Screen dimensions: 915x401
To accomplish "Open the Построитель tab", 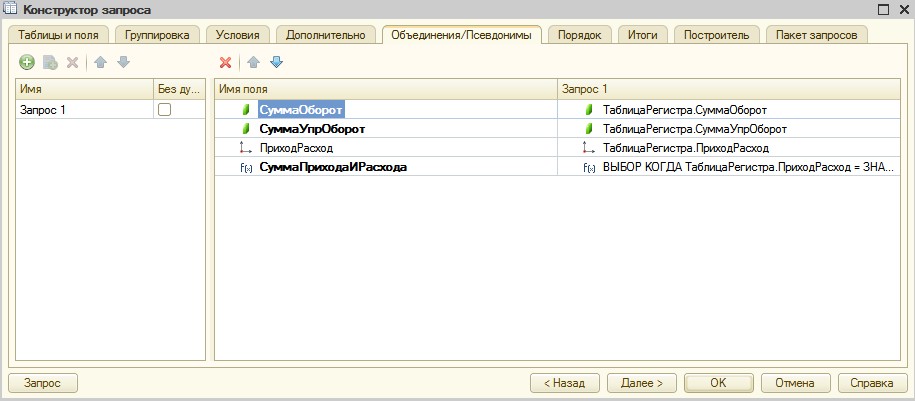I will 717,35.
